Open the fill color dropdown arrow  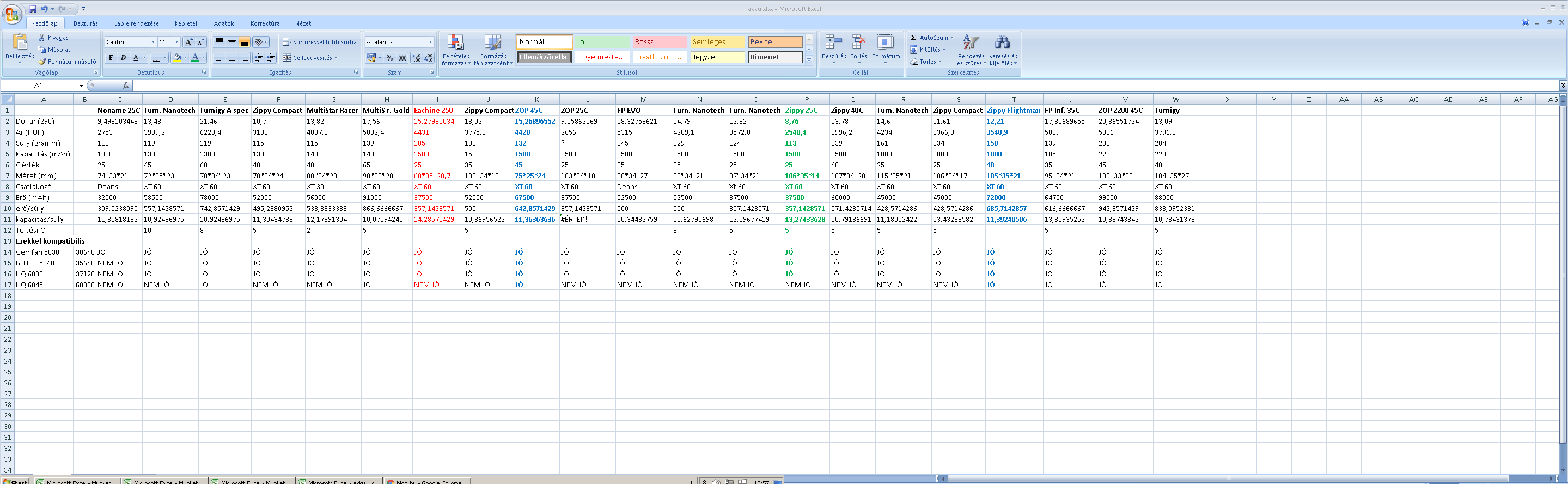185,58
